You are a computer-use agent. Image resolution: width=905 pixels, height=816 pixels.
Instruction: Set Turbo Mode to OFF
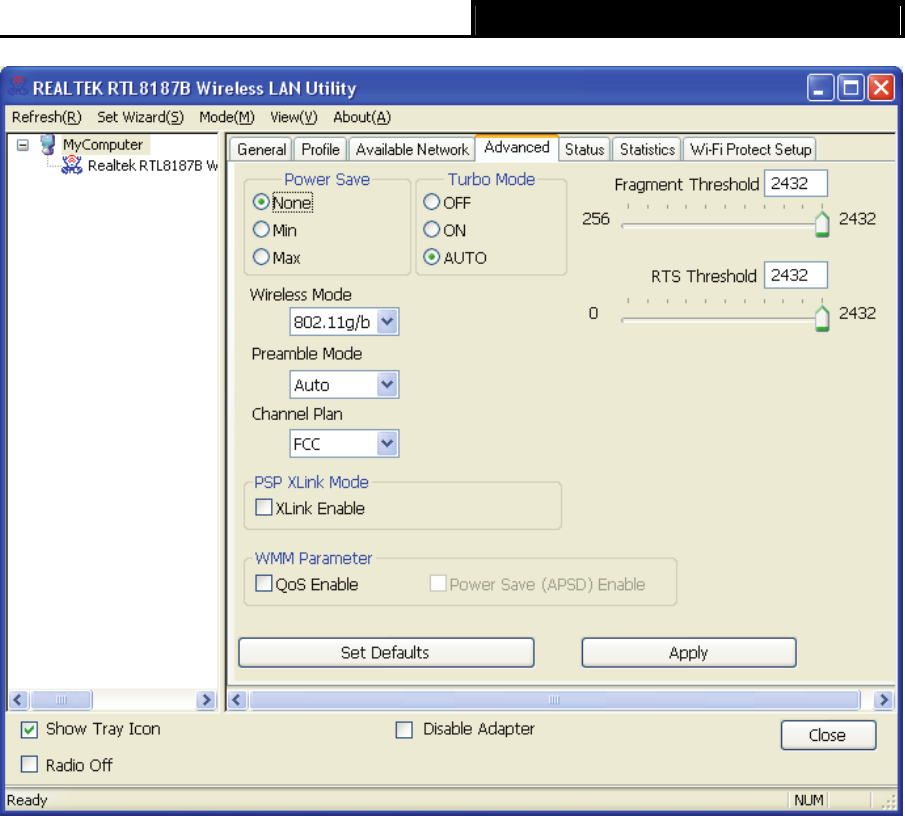[431, 202]
